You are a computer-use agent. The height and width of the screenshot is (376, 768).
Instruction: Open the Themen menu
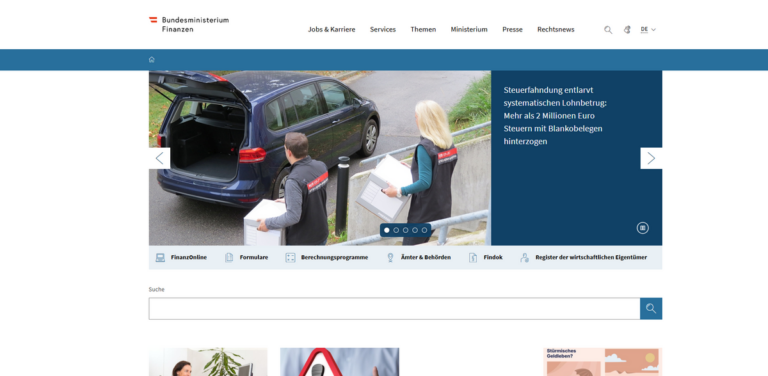(x=423, y=29)
